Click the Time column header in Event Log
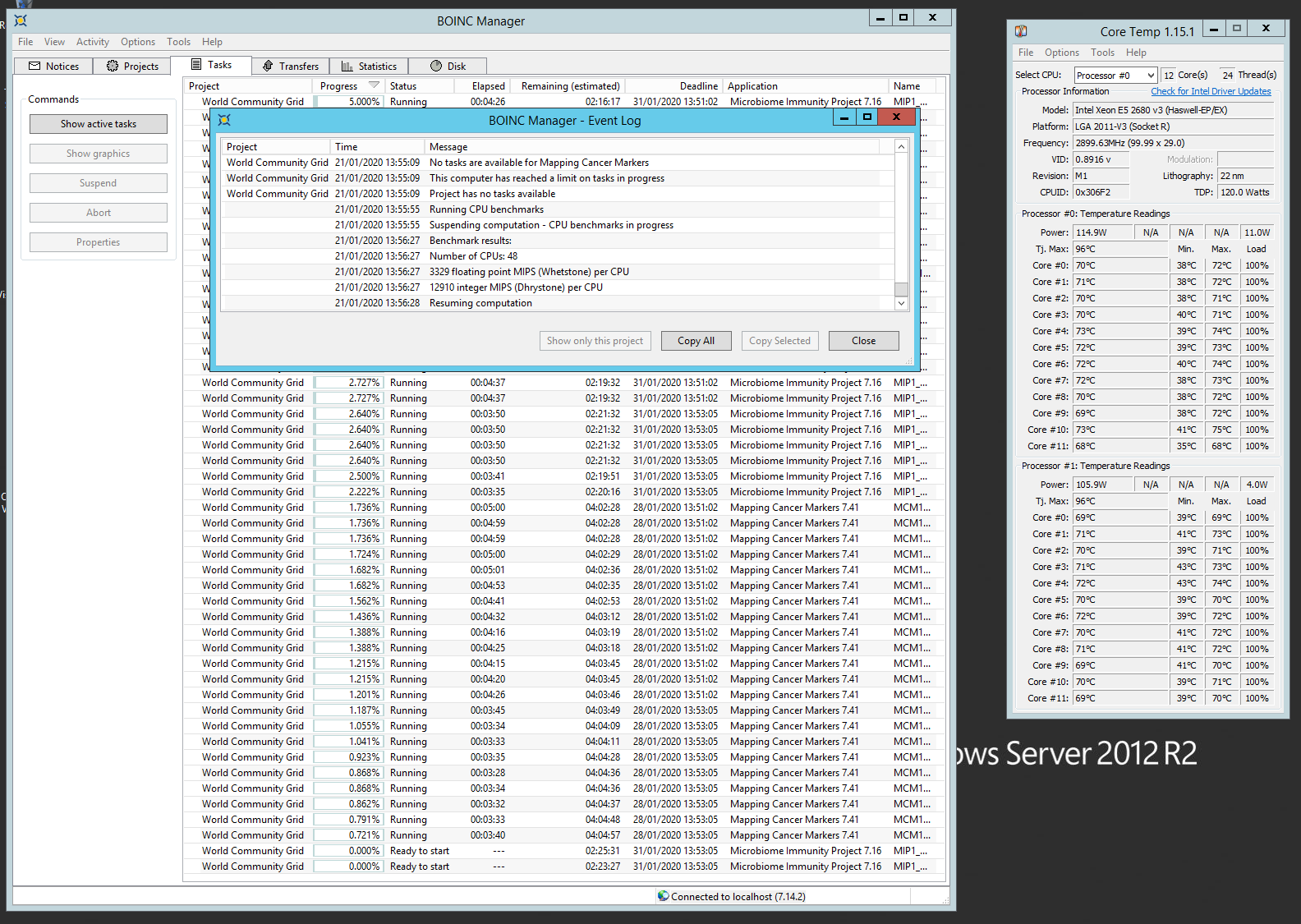 pyautogui.click(x=377, y=147)
